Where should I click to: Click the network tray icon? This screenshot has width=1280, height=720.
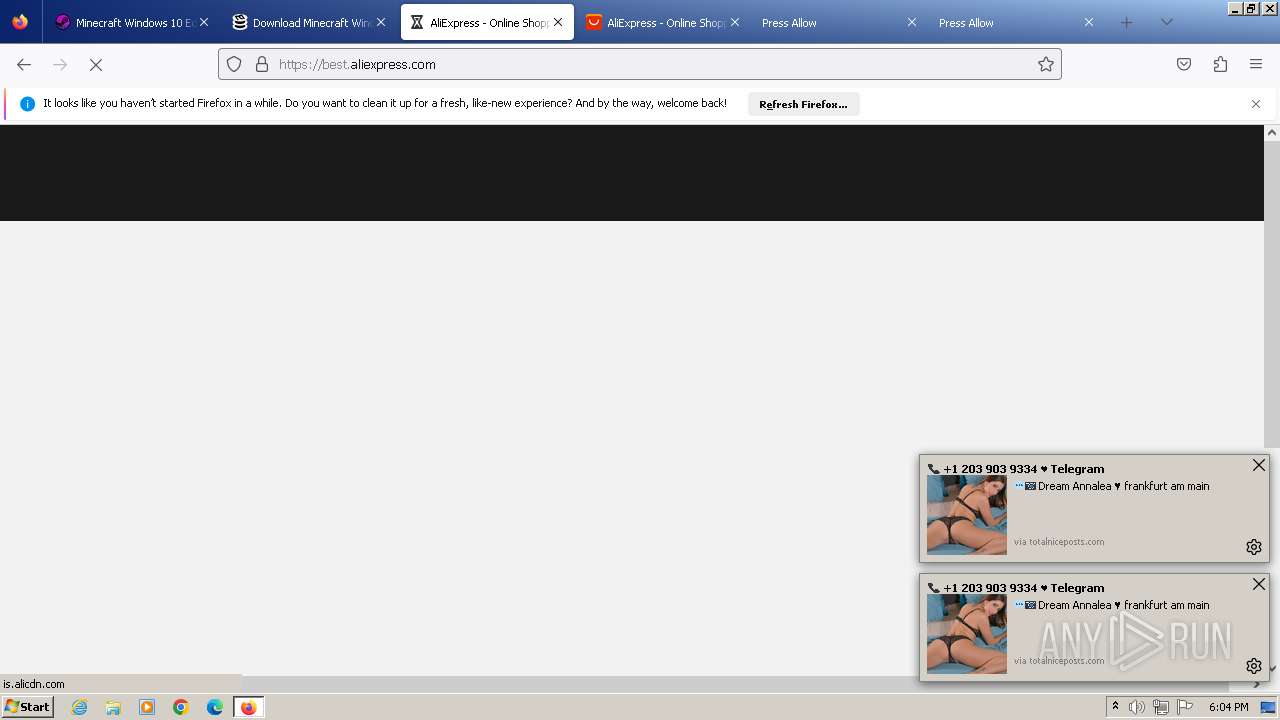pos(1161,707)
